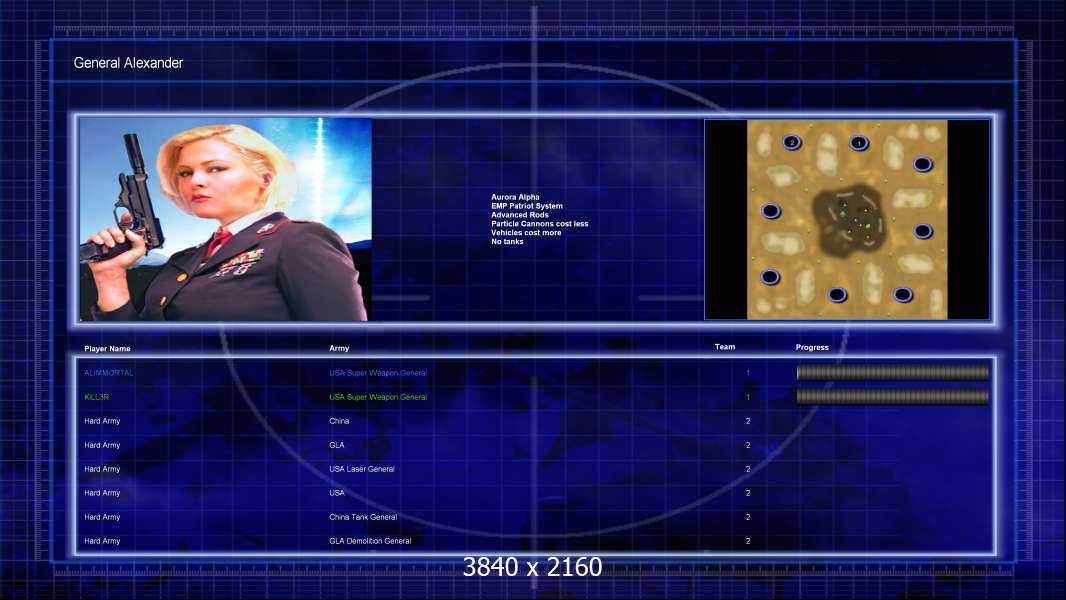This screenshot has width=1066, height=600.
Task: Click 'USA Laser General' army entry
Action: point(362,469)
